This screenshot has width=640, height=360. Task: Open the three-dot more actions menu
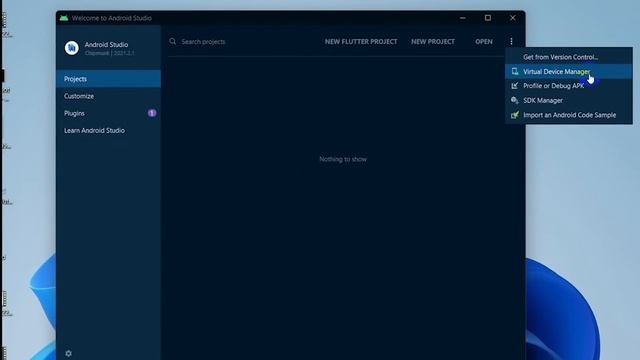pyautogui.click(x=511, y=41)
